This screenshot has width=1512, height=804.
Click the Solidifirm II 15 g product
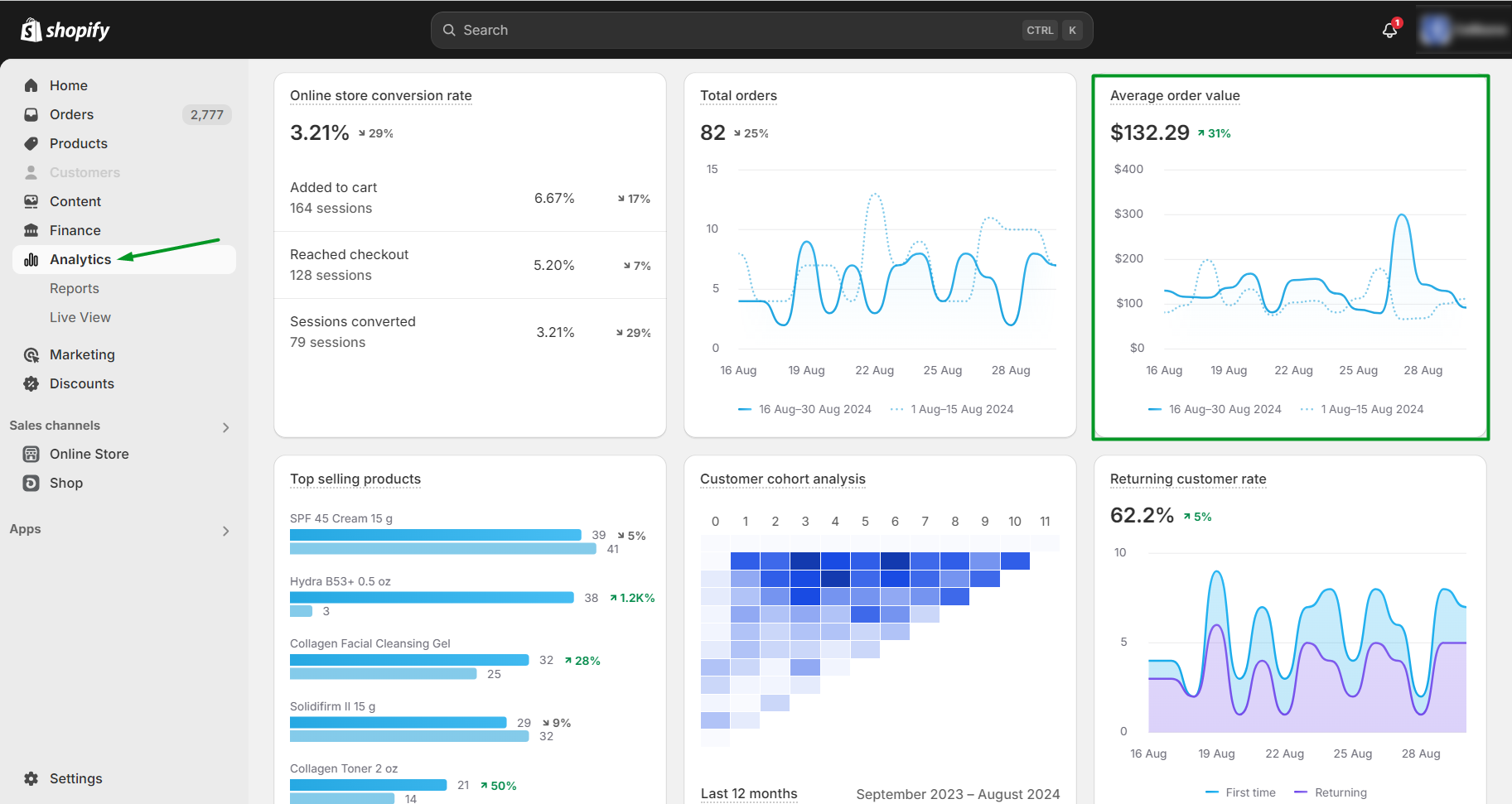coord(332,706)
